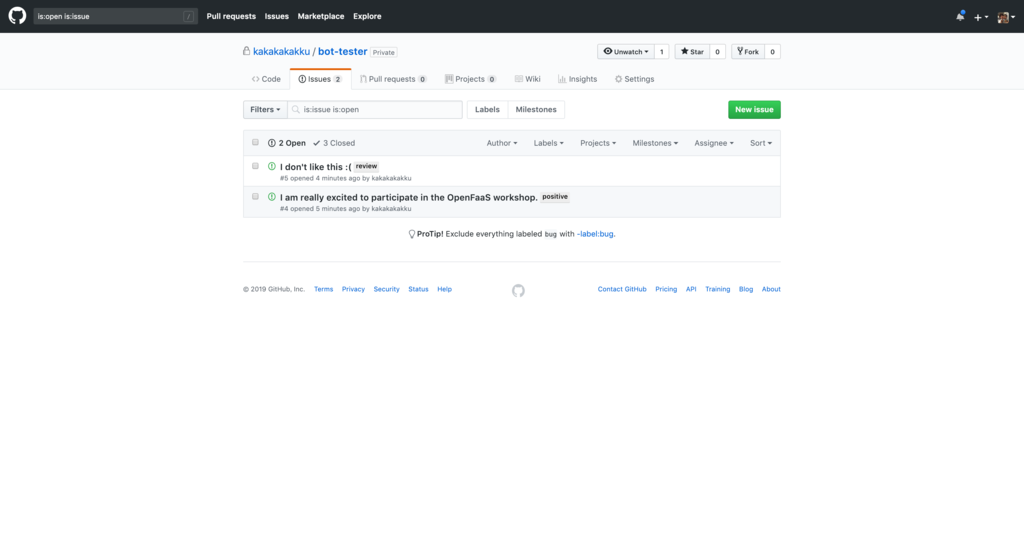Open the OpenFaaS workshop issue title
Screen dimensions: 1024x559
(409, 197)
